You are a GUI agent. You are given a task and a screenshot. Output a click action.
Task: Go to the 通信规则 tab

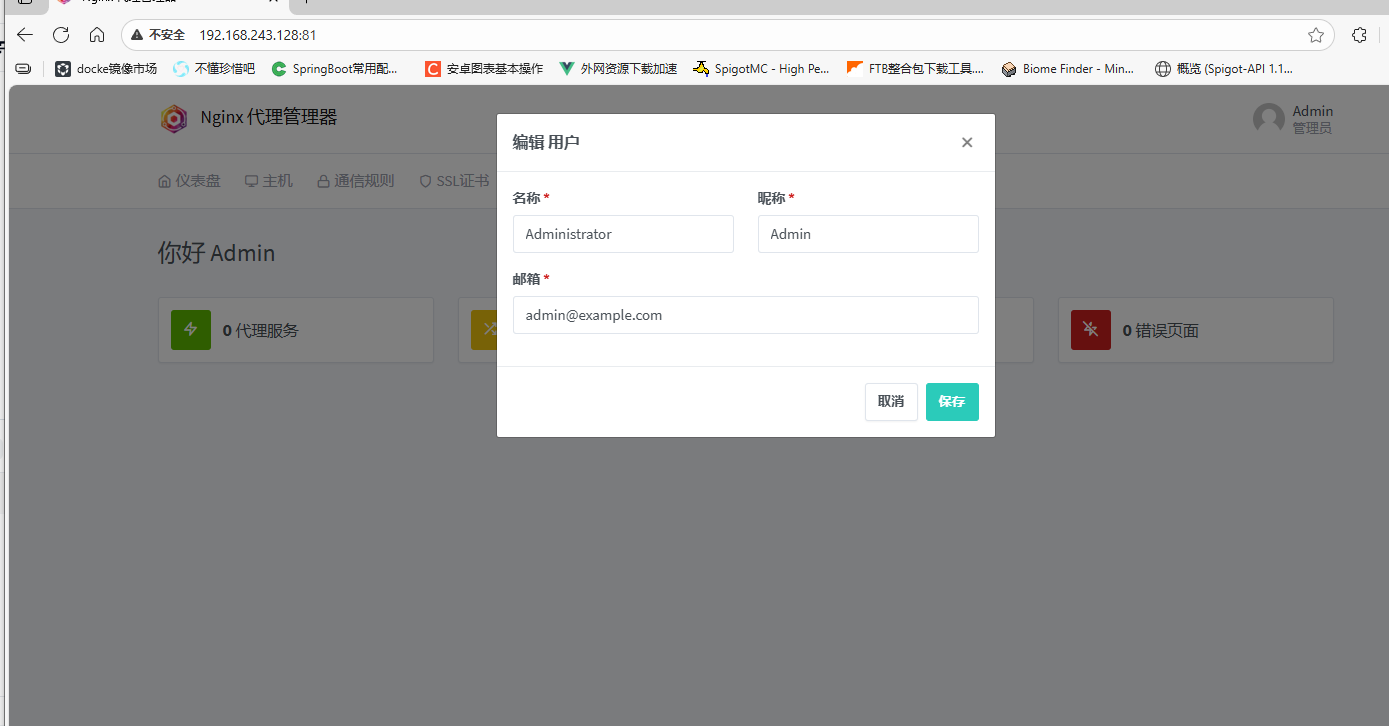click(x=355, y=181)
